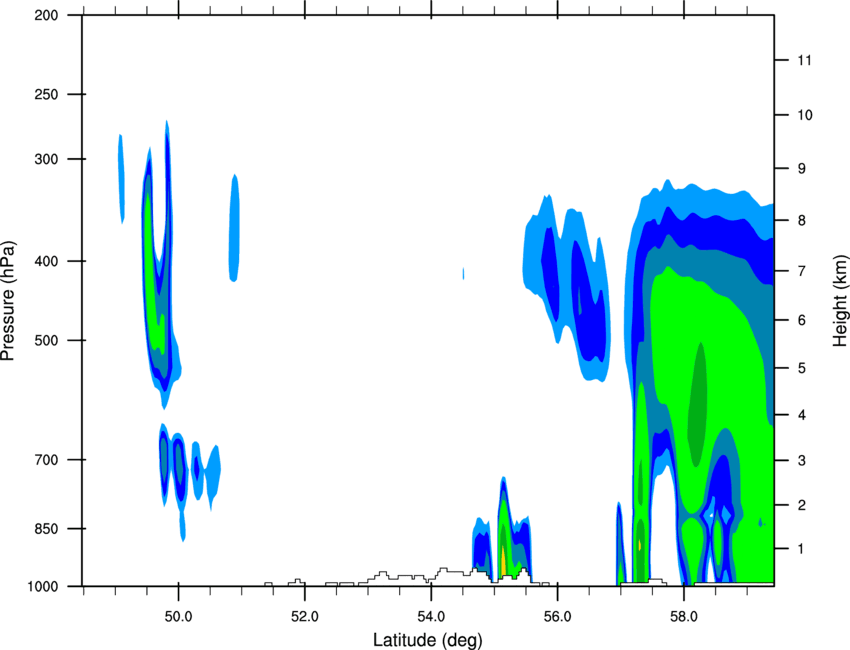
Task: Click the 58.0 latitude label
Action: [x=684, y=617]
